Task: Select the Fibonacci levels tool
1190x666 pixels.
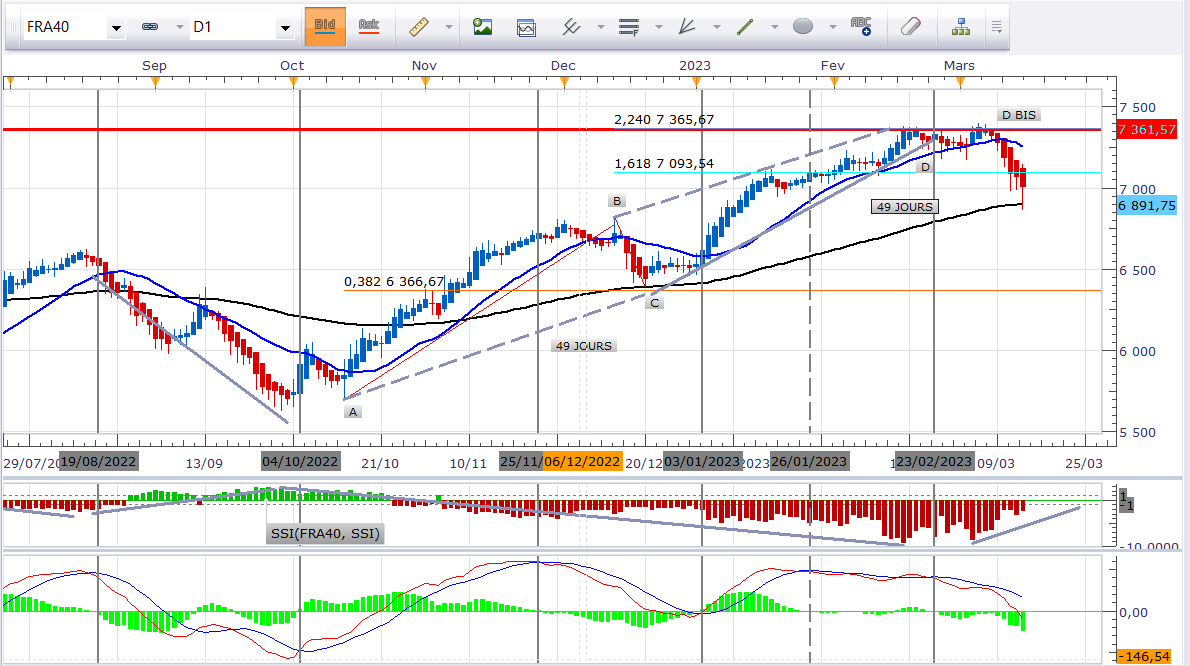Action: tap(629, 27)
